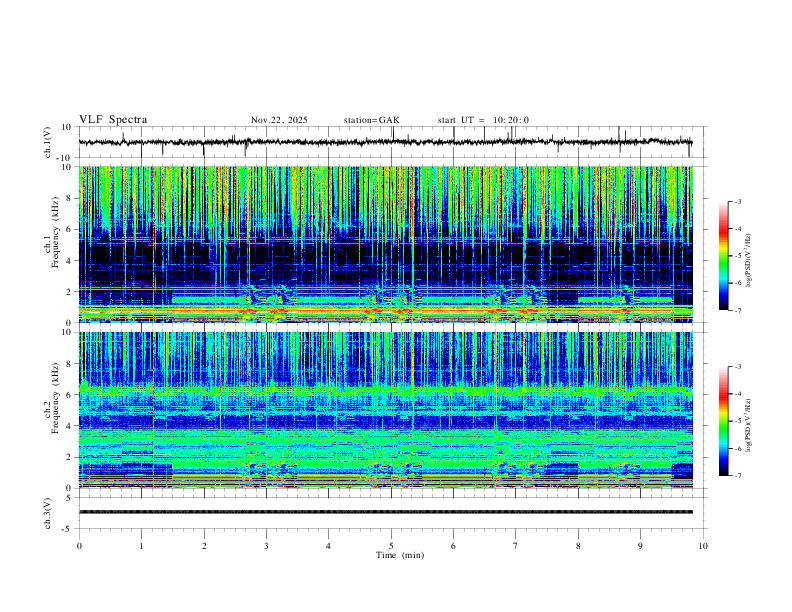Screen dimensions: 792x612
Task: Click the '-7' label on ch.1 color bar
Action: click(737, 310)
